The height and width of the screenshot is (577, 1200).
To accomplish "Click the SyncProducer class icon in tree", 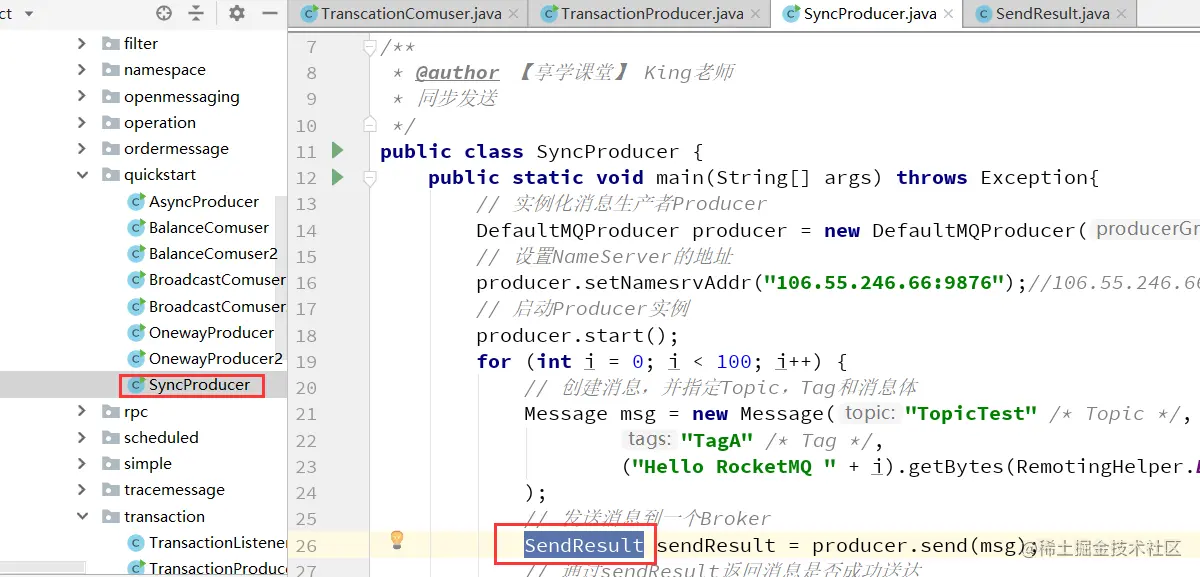I will click(x=136, y=385).
